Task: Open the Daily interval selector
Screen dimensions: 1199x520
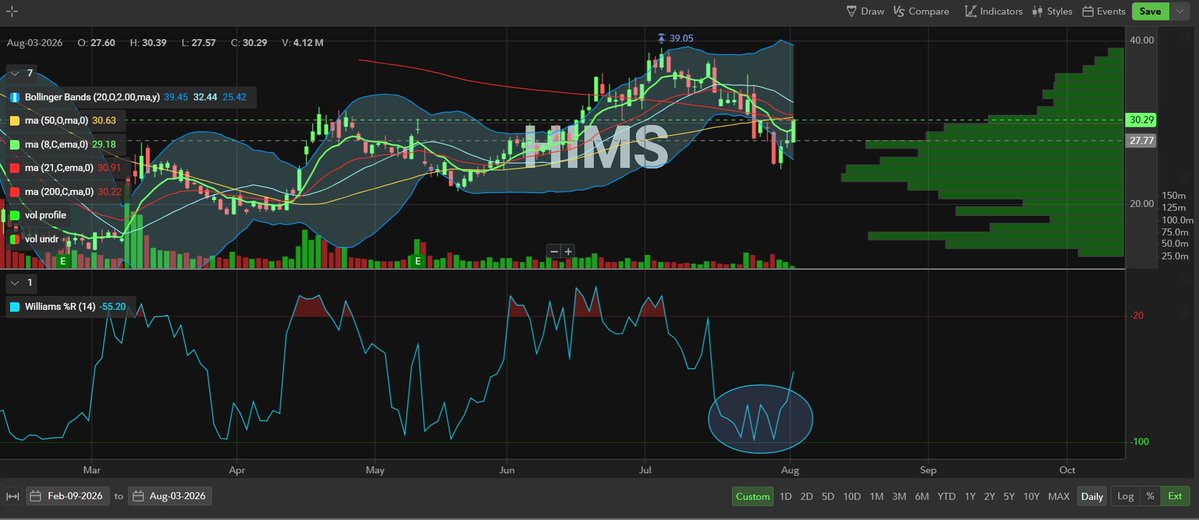Action: tap(1092, 497)
